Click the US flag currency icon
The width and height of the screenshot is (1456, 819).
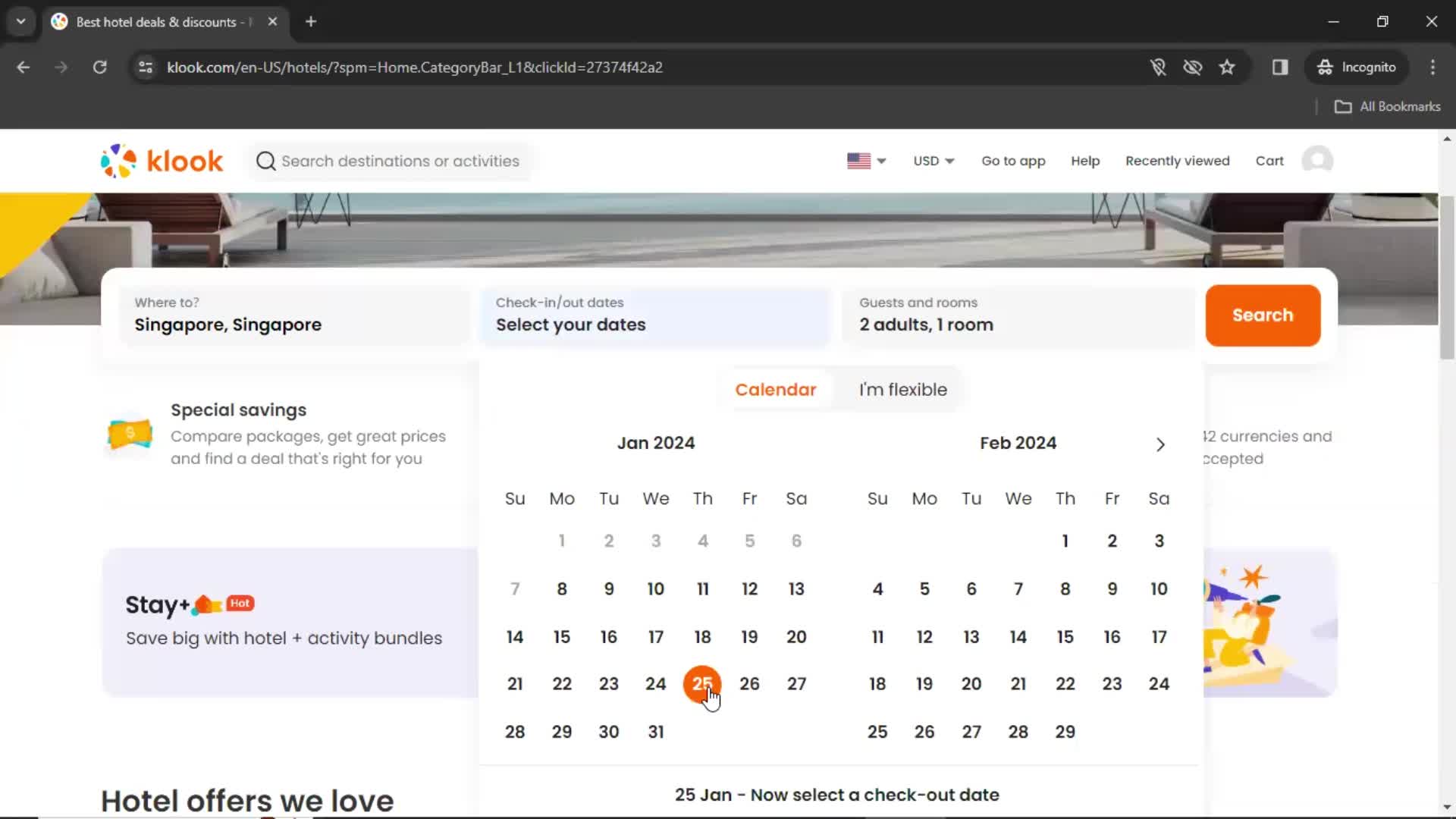click(856, 161)
